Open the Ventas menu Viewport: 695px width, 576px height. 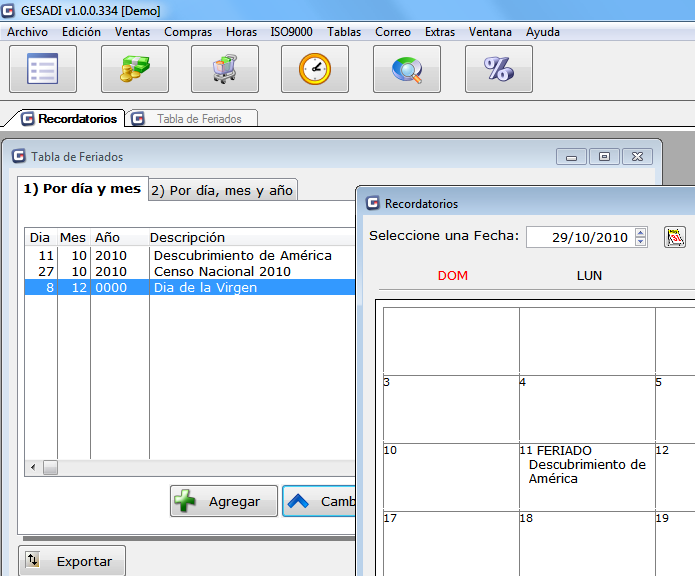(132, 32)
